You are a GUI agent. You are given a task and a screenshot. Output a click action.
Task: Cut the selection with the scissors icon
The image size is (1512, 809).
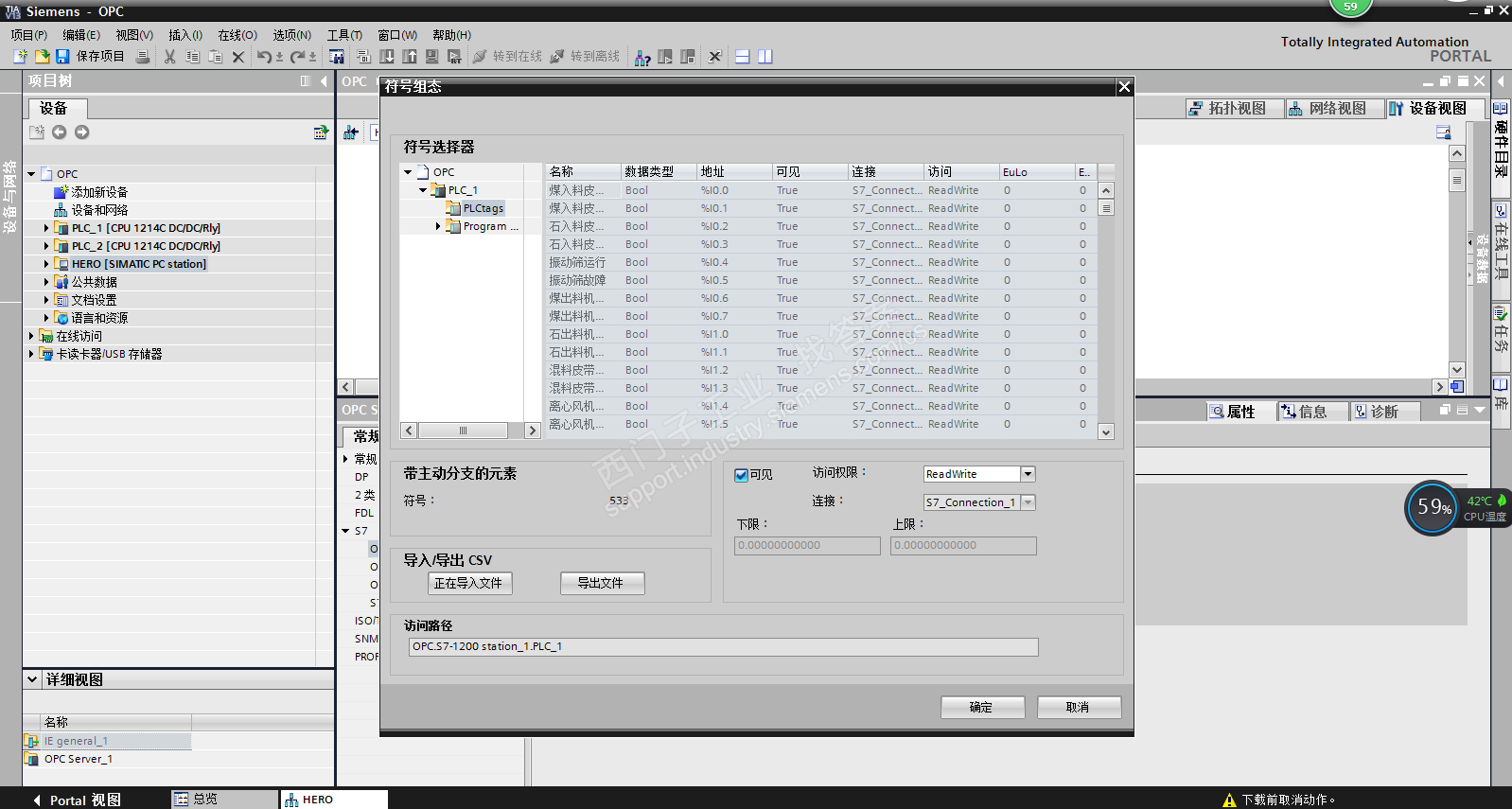click(170, 57)
